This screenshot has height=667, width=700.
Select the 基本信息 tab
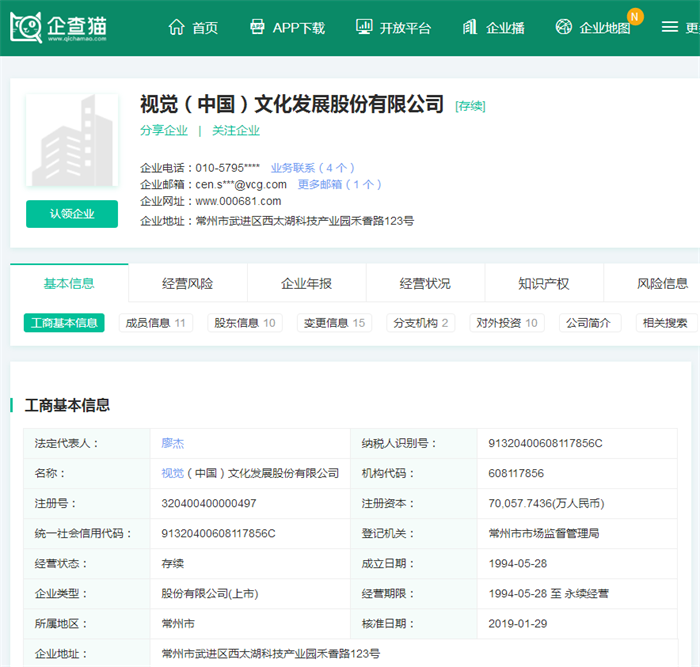click(69, 283)
